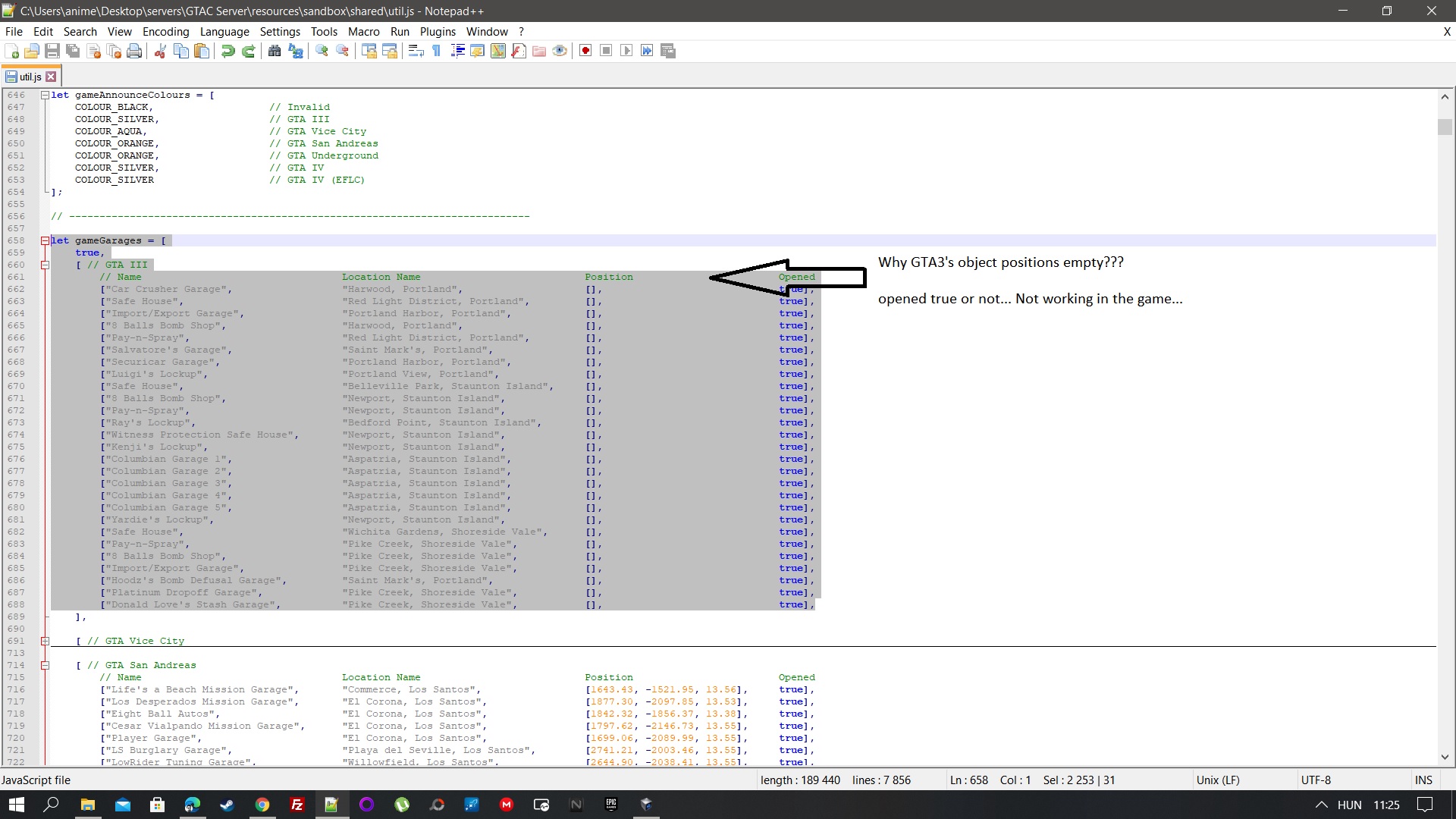Open the Plugins menu
This screenshot has width=1456, height=819.
click(x=438, y=31)
